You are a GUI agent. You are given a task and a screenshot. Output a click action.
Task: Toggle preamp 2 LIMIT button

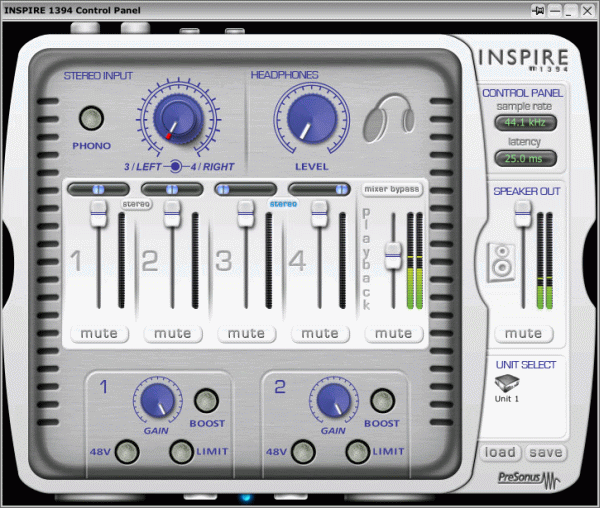click(x=357, y=452)
